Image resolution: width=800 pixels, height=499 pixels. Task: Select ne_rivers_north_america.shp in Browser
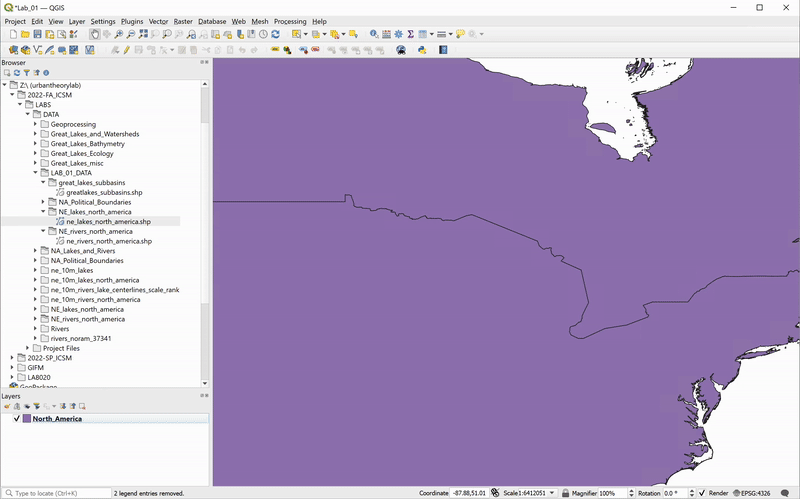point(108,241)
